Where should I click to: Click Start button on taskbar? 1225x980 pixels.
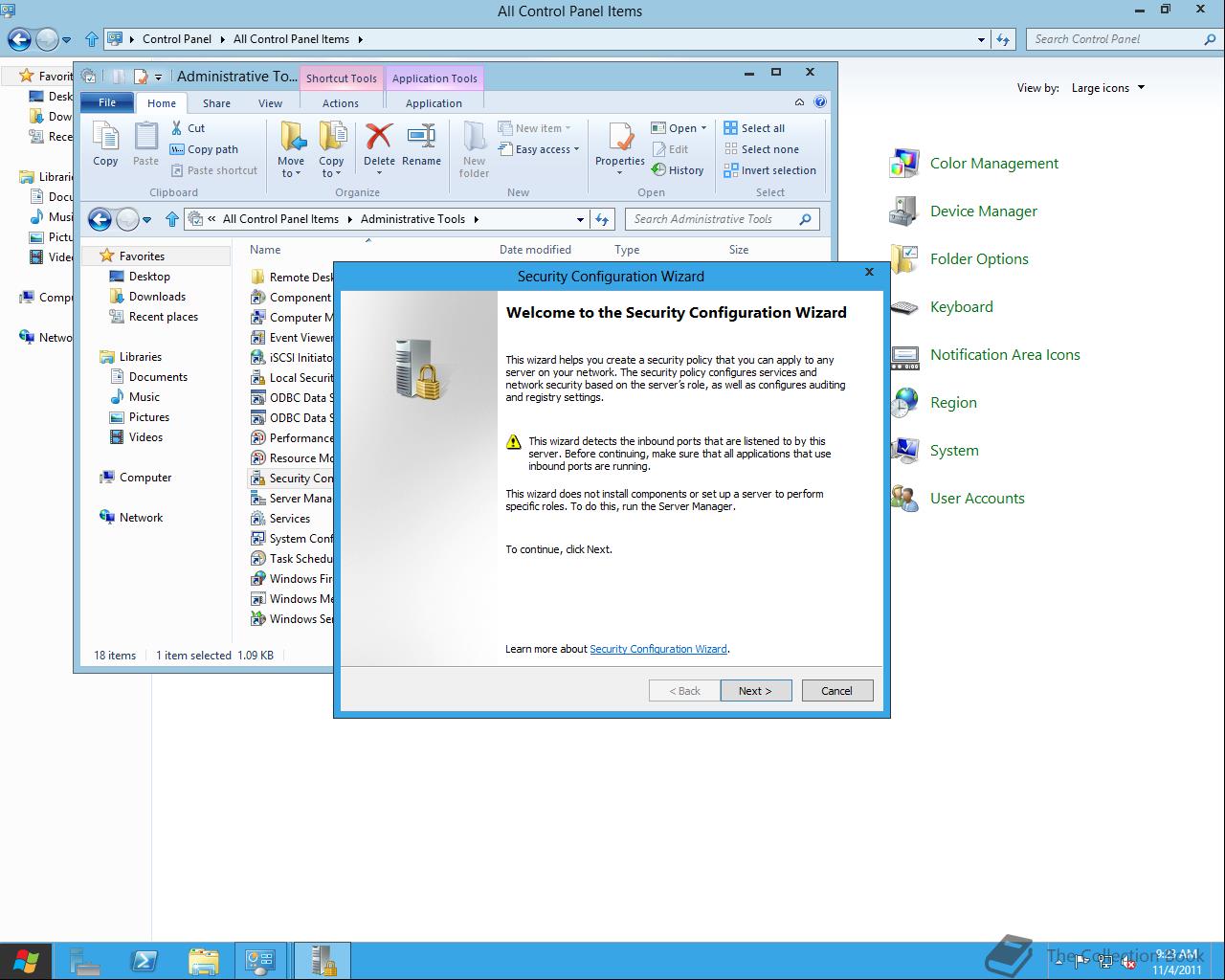pos(26,961)
